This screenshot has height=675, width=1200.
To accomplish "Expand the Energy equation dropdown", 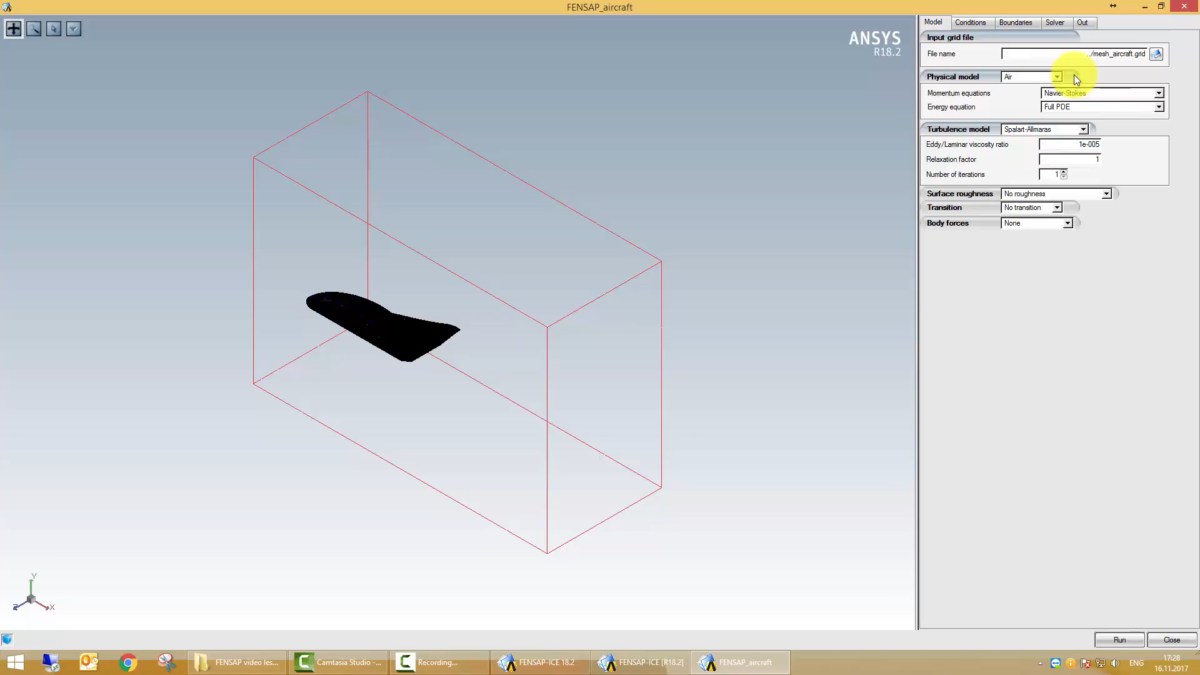I will pyautogui.click(x=1158, y=107).
